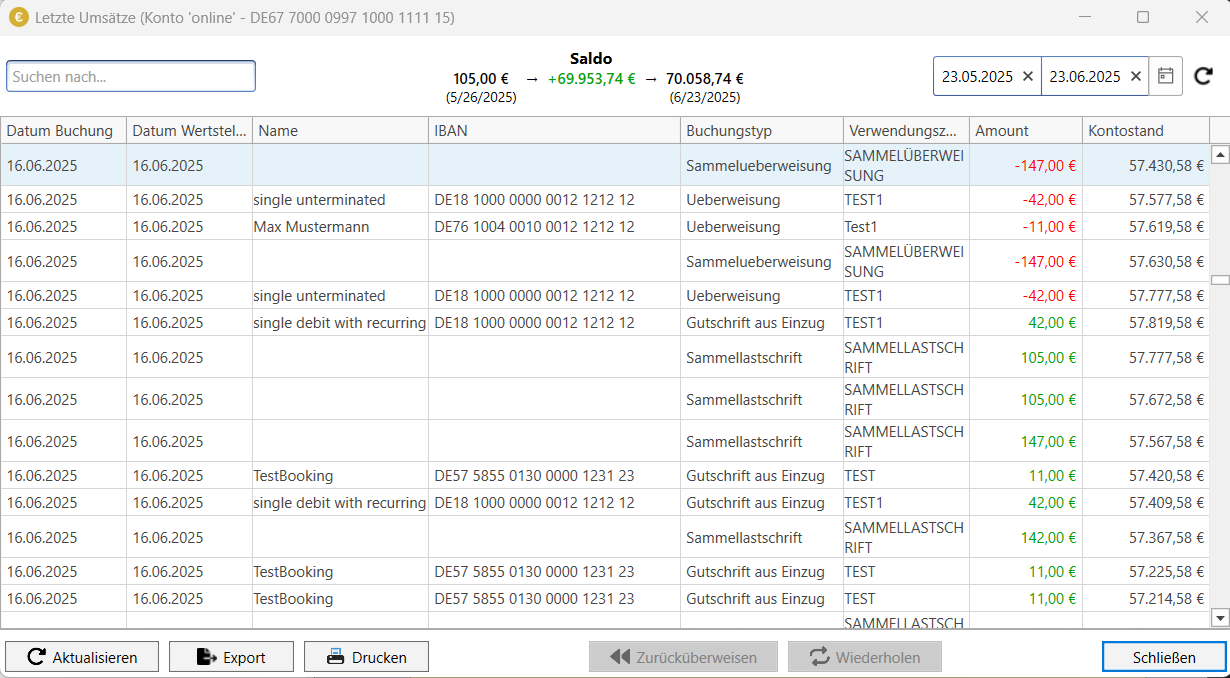Open the calendar date picker icon

[x=1166, y=76]
